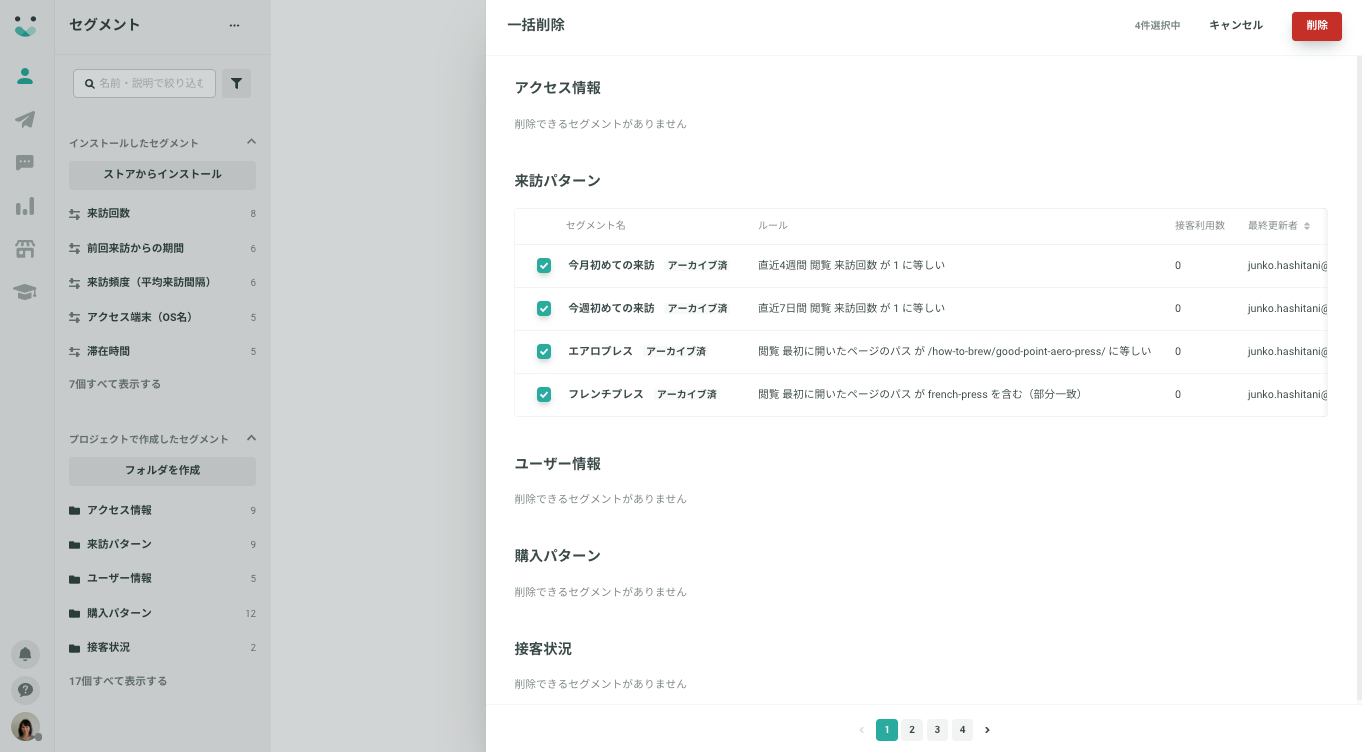This screenshot has width=1362, height=752.
Task: Click the ストアからインストール button
Action: point(162,175)
